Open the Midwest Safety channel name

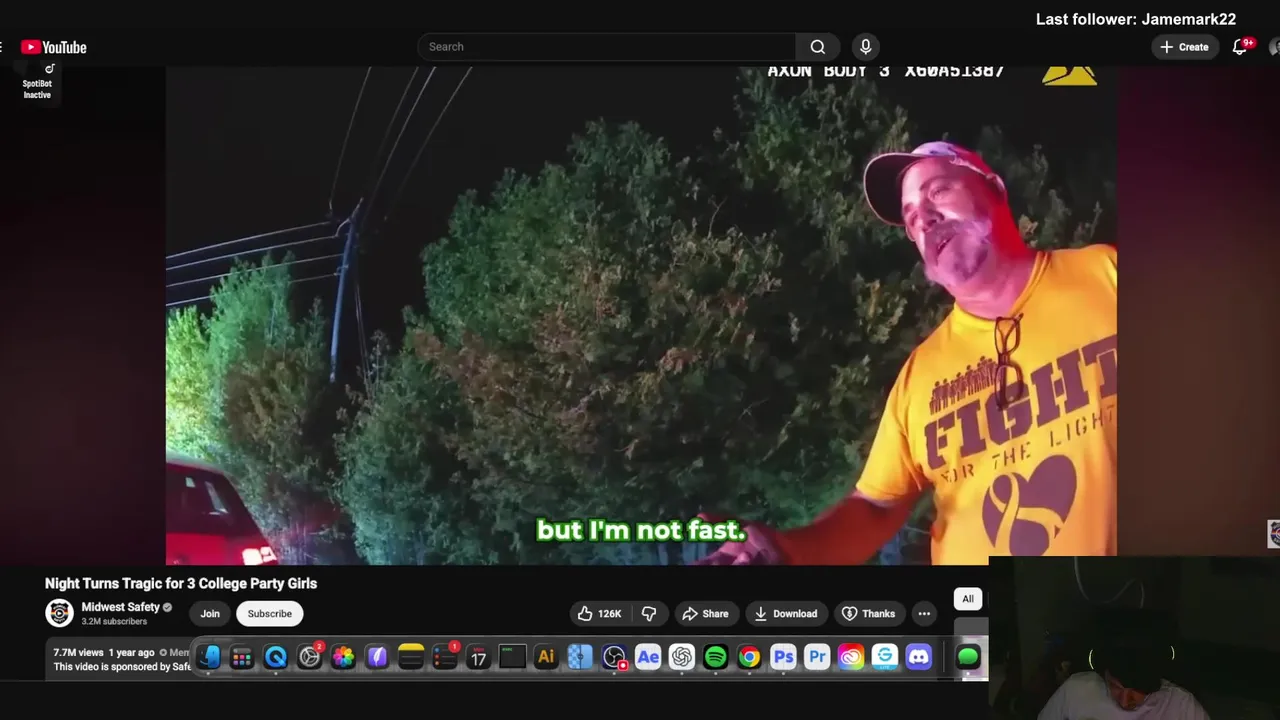pos(120,607)
